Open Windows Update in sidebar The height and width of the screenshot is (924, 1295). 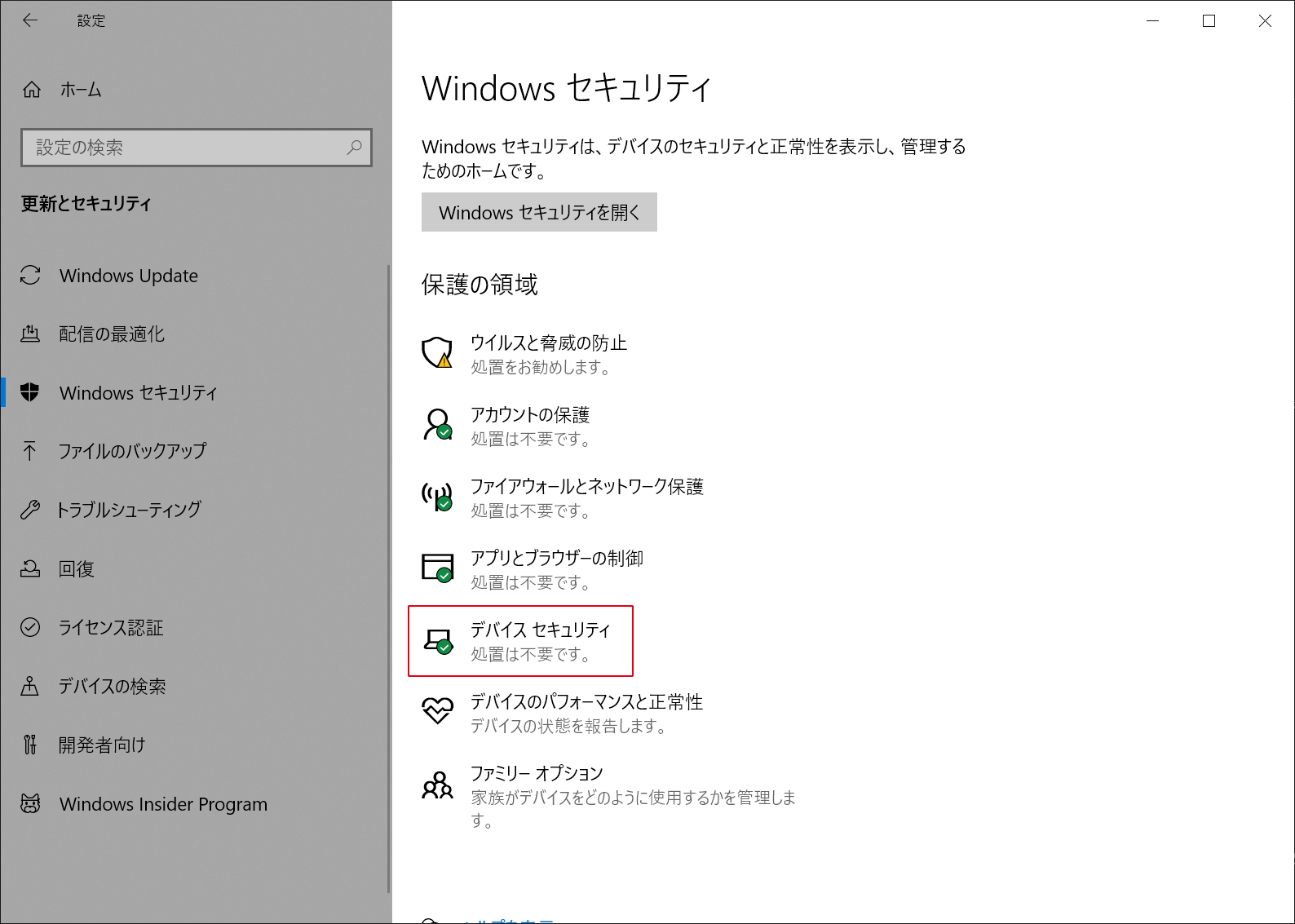pos(129,276)
